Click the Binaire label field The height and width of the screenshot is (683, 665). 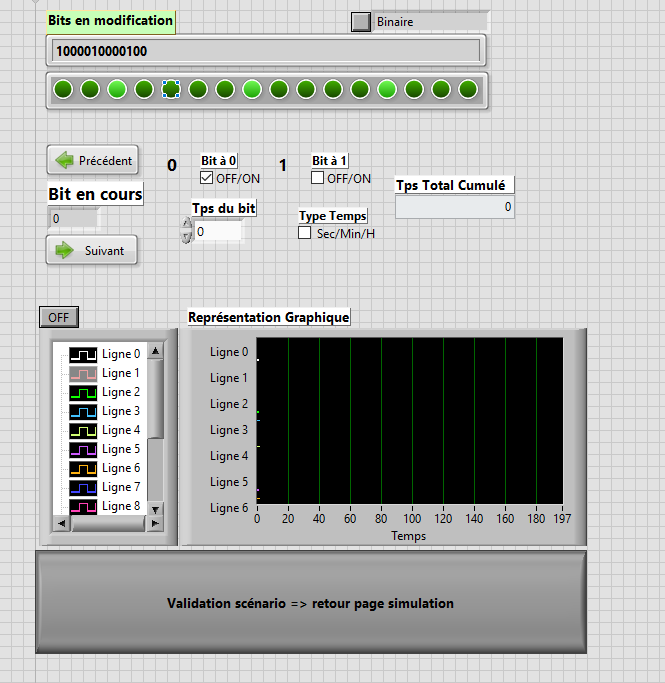[430, 22]
